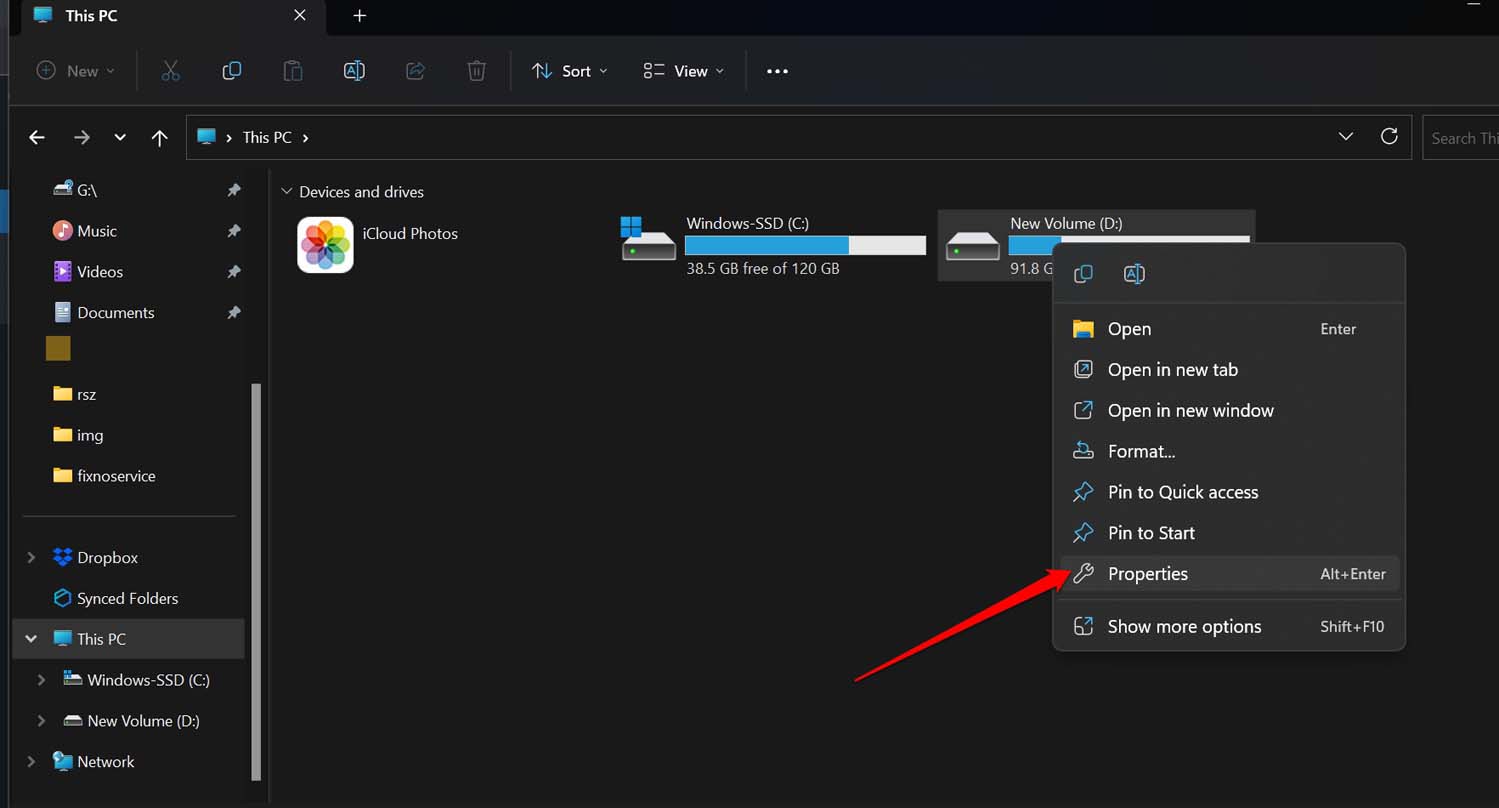Image resolution: width=1499 pixels, height=808 pixels.
Task: Choose Format... in context menu
Action: (x=1141, y=452)
